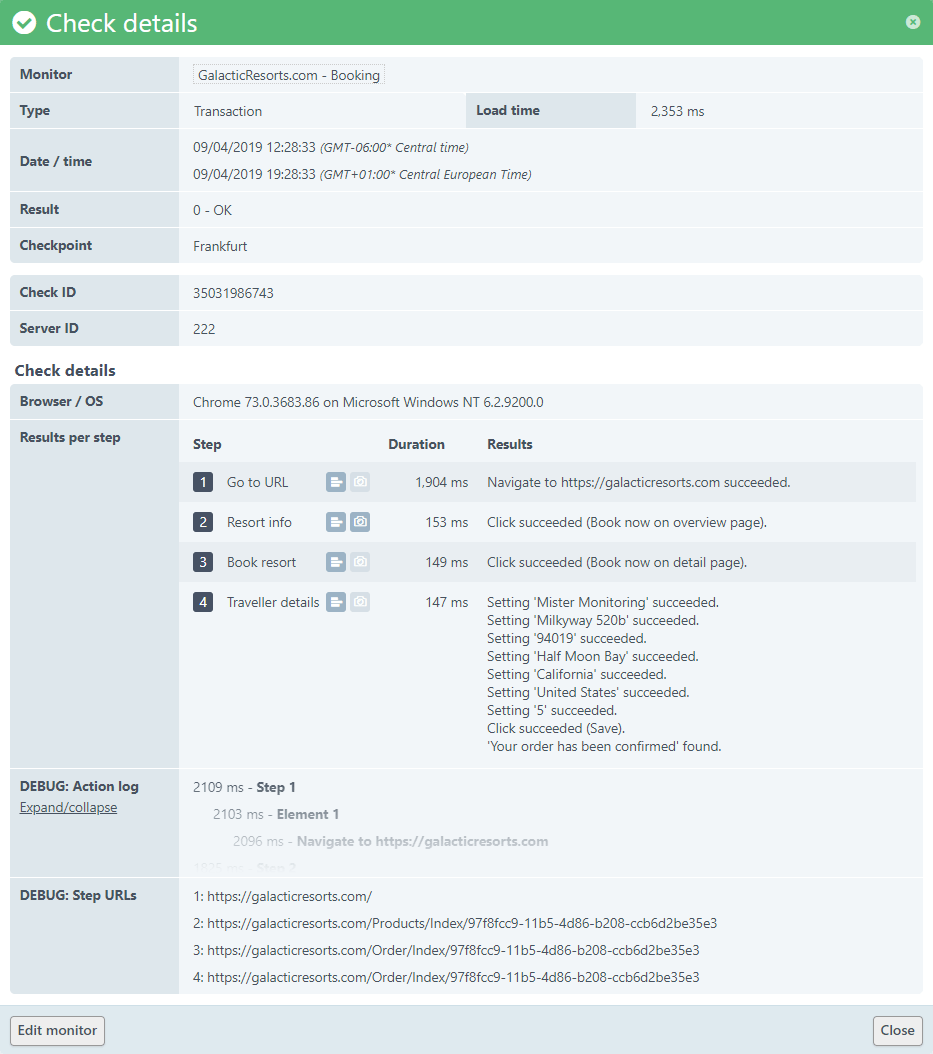Click the Setting '94019' succeeded line

[567, 639]
